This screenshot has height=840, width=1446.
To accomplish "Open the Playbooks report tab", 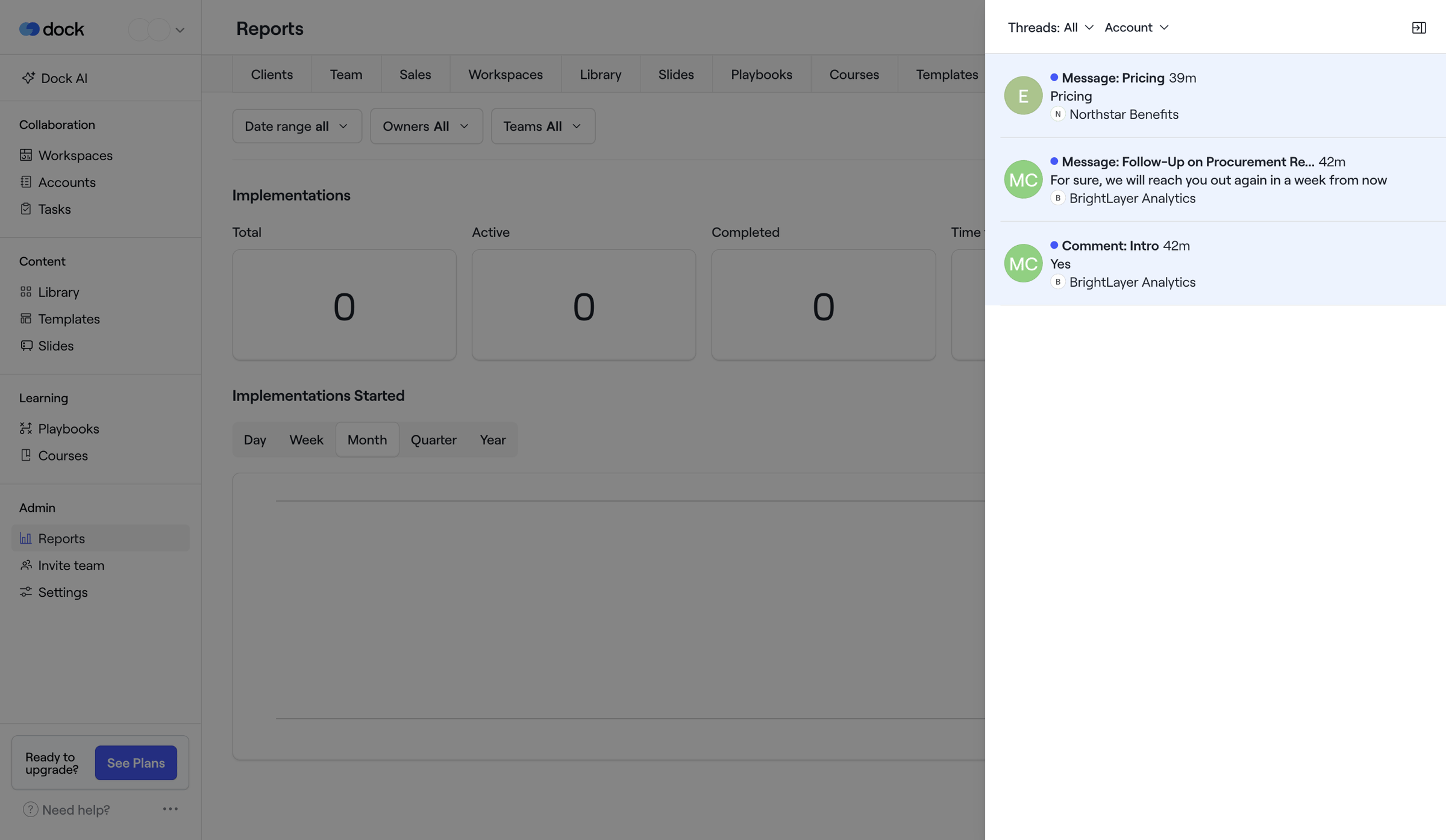I will (761, 74).
